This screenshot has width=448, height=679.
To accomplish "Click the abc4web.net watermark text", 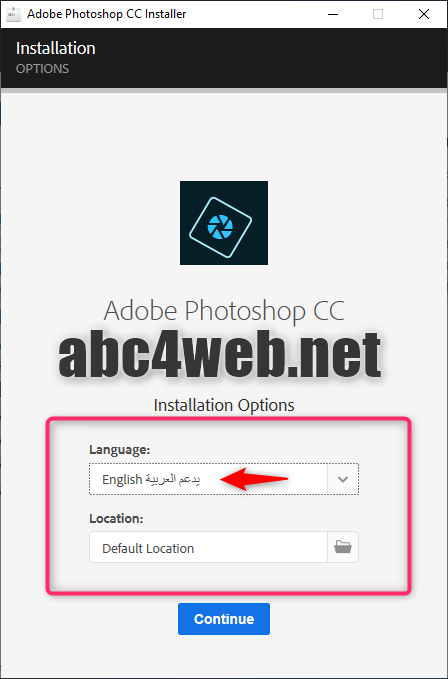I will (220, 356).
